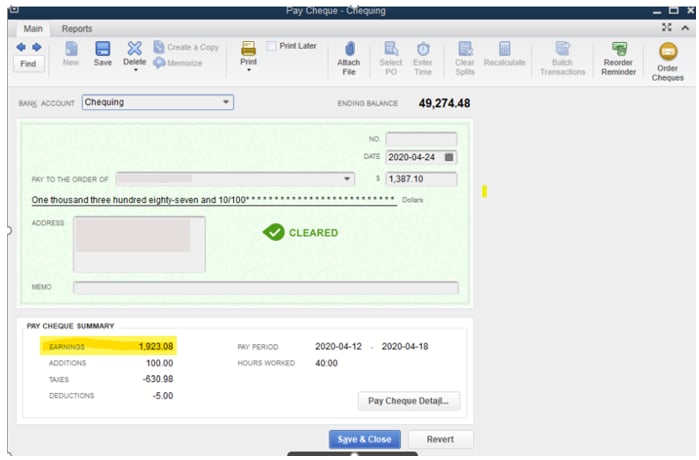This screenshot has width=699, height=460.
Task: Open Enter Time tool
Action: [x=423, y=58]
